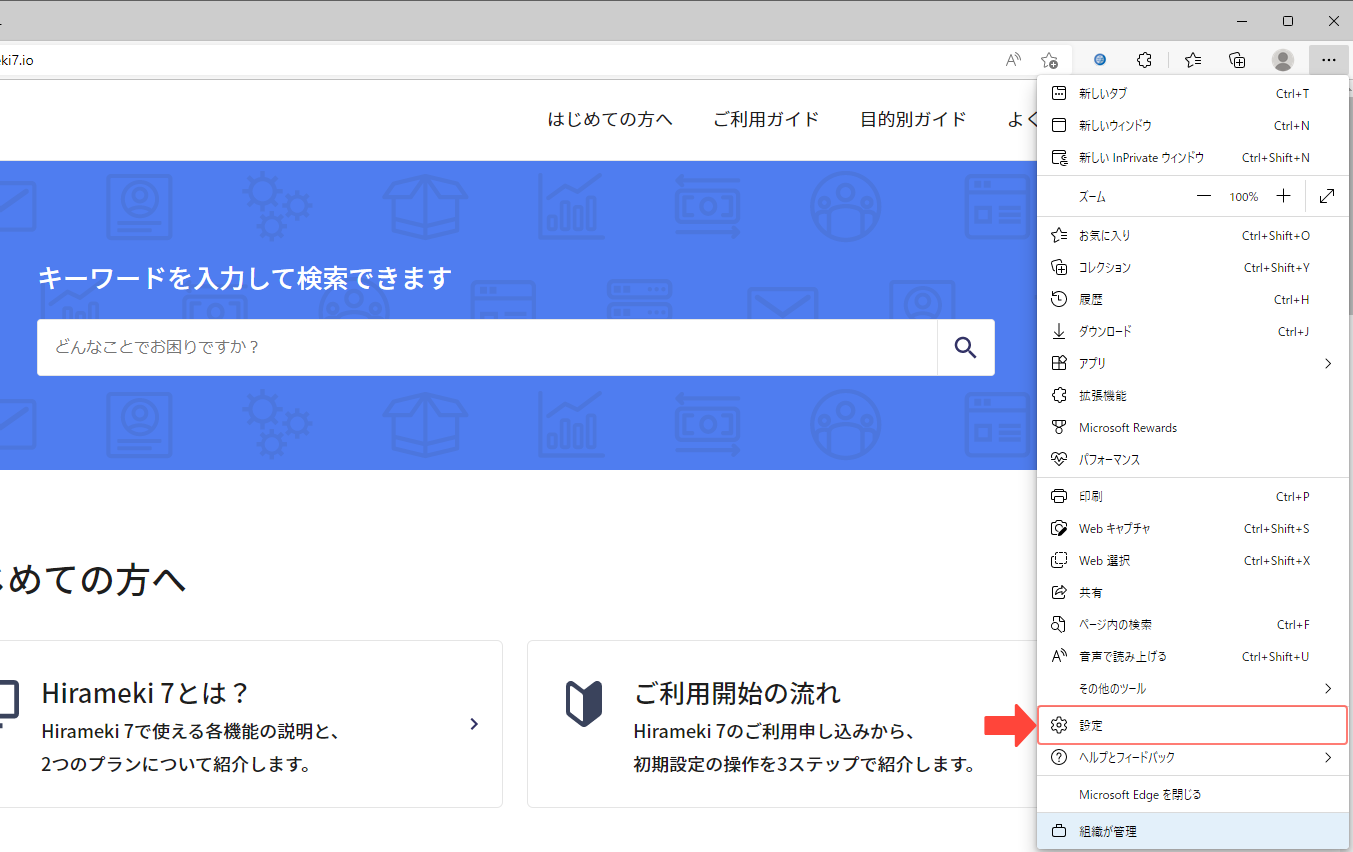Open 目的別ガイド navigation link
The width and height of the screenshot is (1353, 852).
[913, 119]
